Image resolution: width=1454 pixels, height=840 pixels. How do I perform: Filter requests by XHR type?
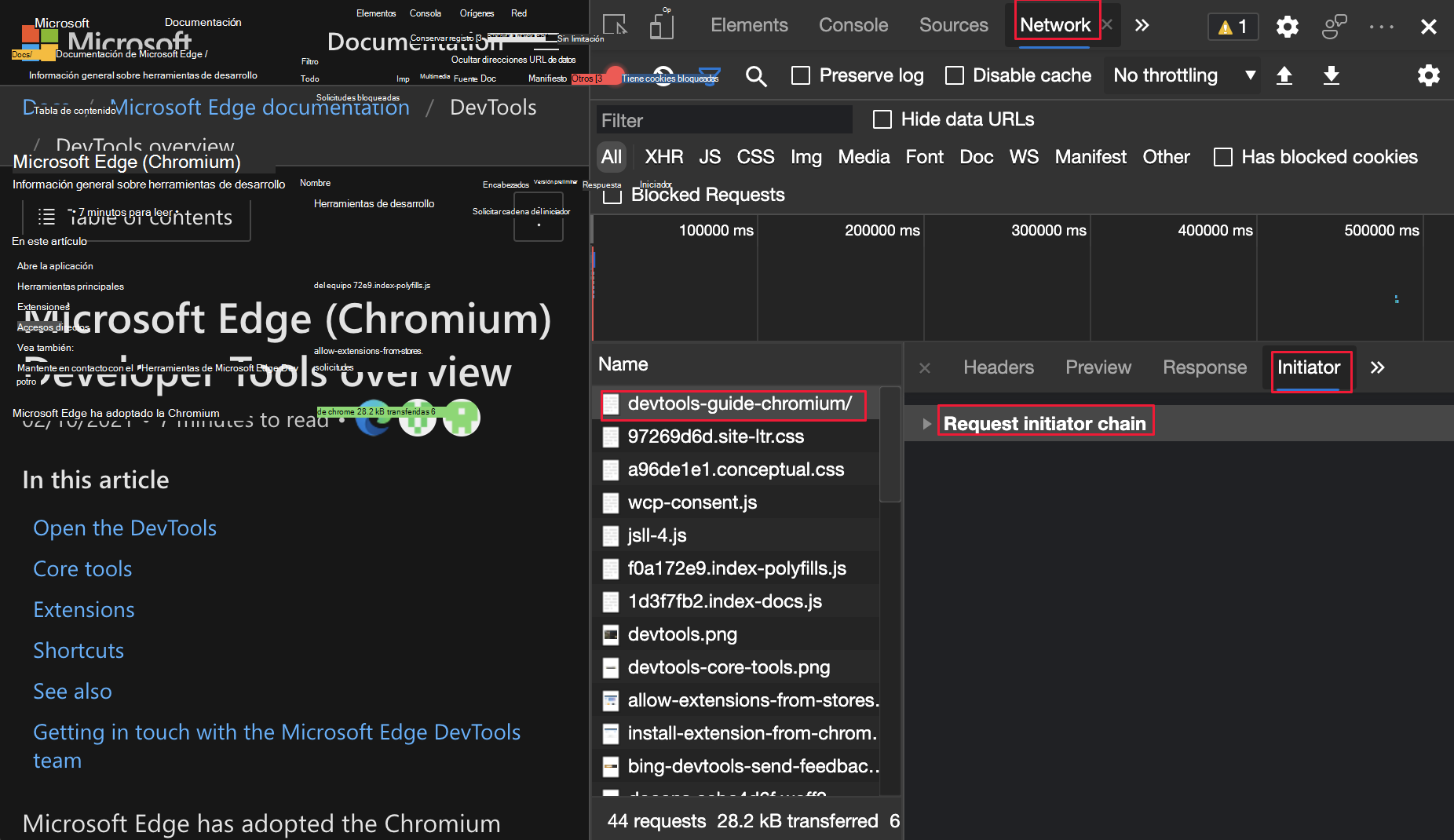664,157
